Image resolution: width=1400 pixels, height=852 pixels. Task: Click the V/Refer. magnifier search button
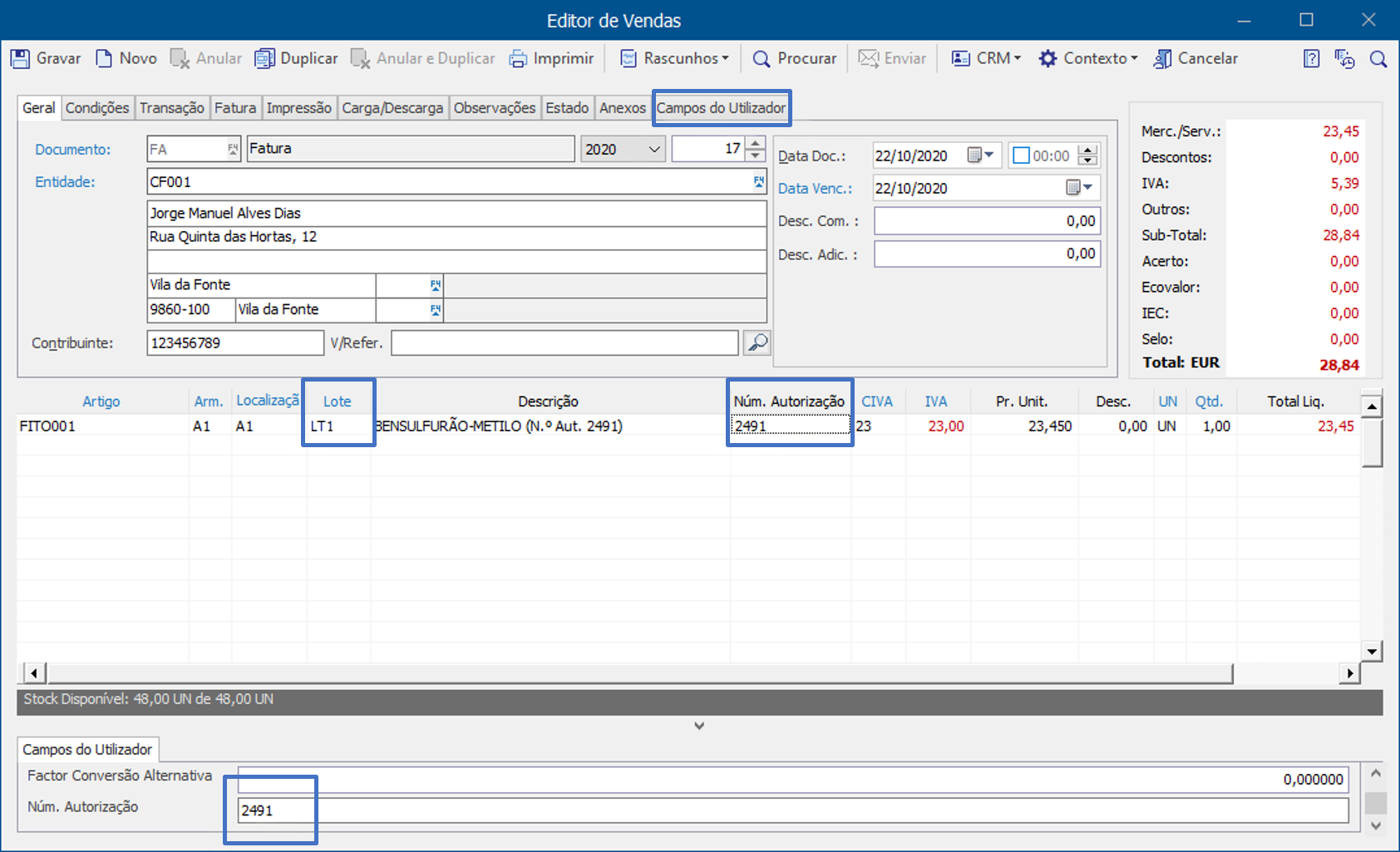757,342
